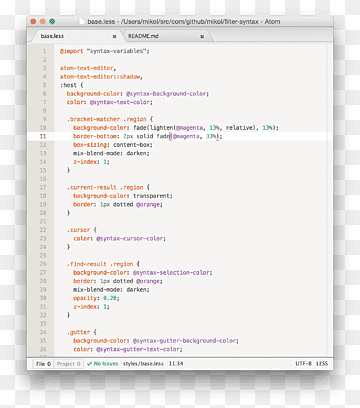Click opacity: 0.20; line

(x=96, y=298)
